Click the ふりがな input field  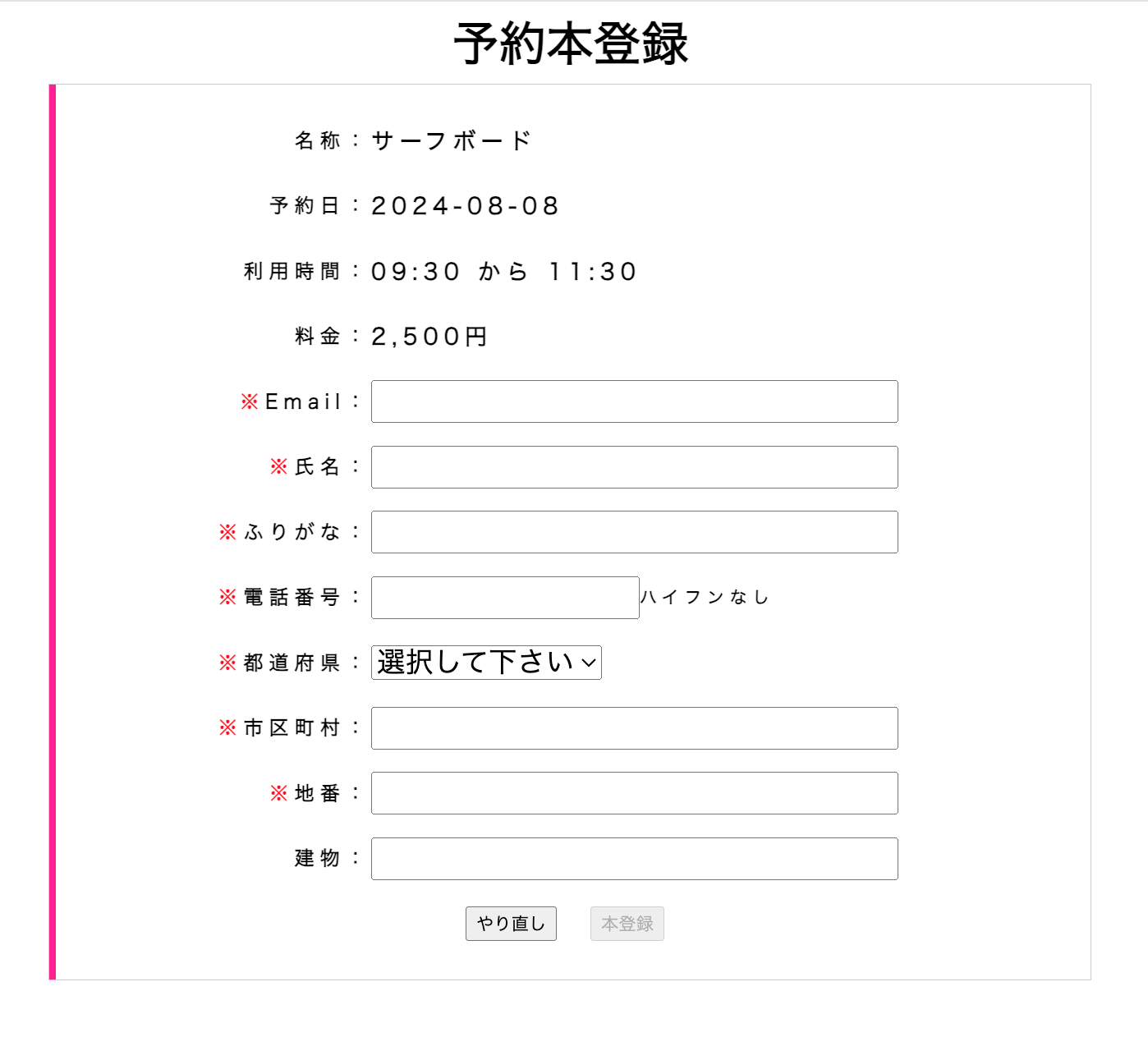634,531
